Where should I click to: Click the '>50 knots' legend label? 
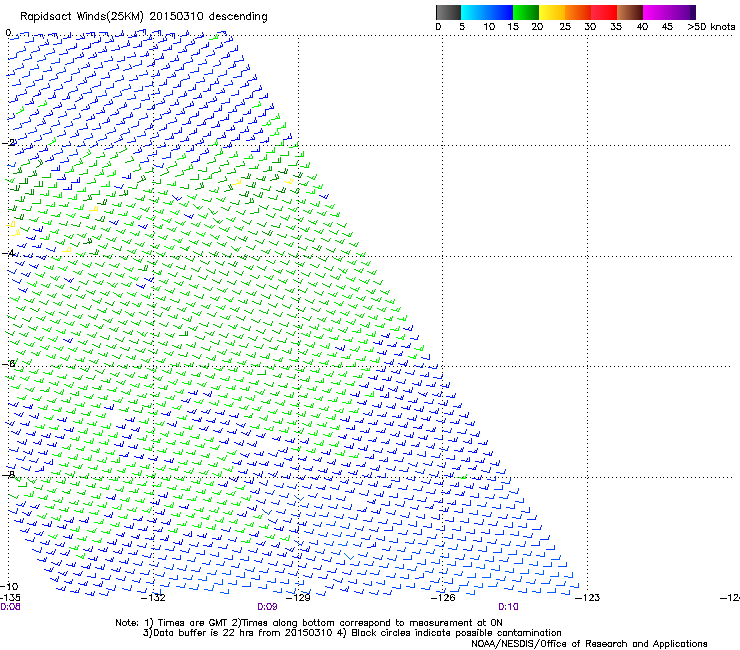click(711, 27)
